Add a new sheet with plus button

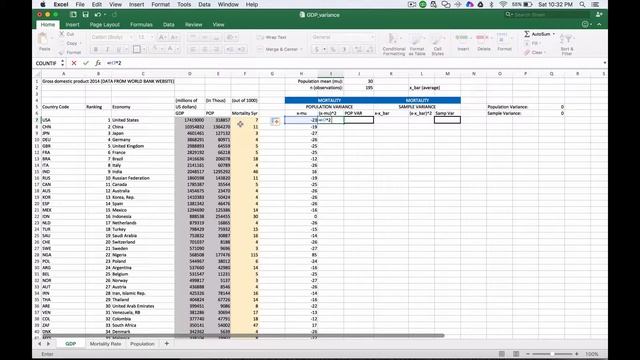(167, 344)
